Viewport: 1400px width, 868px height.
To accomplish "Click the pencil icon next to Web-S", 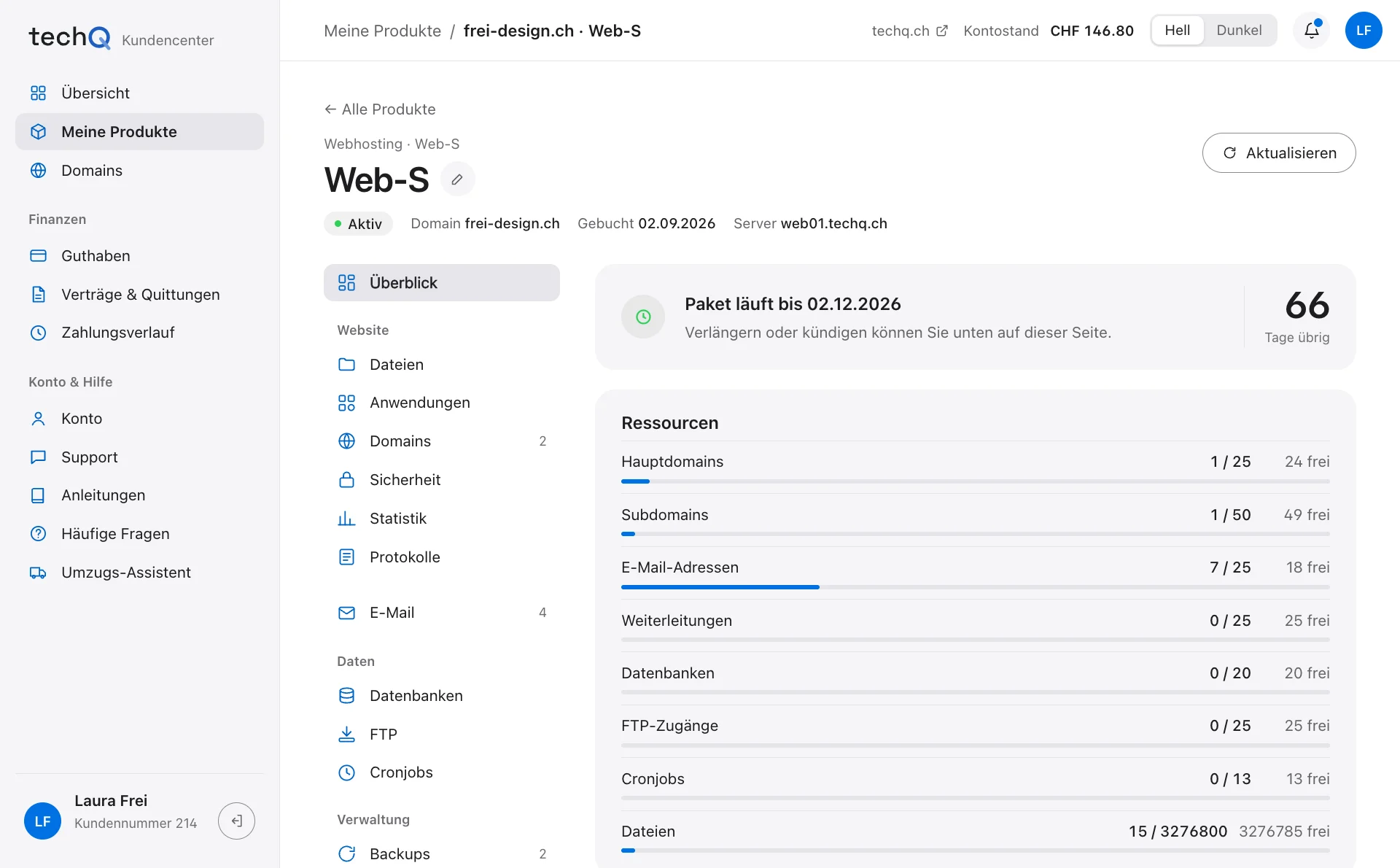I will click(x=457, y=179).
